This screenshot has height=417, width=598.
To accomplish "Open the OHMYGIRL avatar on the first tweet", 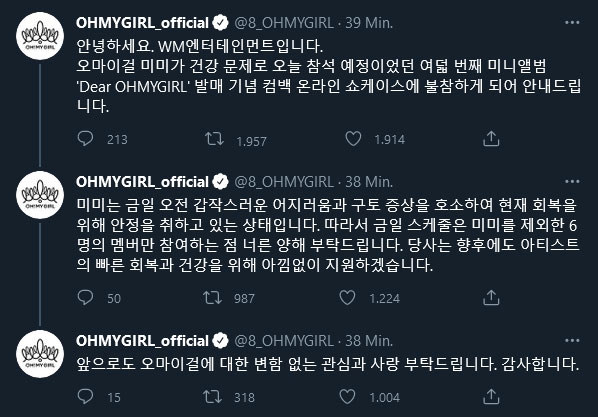I will tap(40, 36).
